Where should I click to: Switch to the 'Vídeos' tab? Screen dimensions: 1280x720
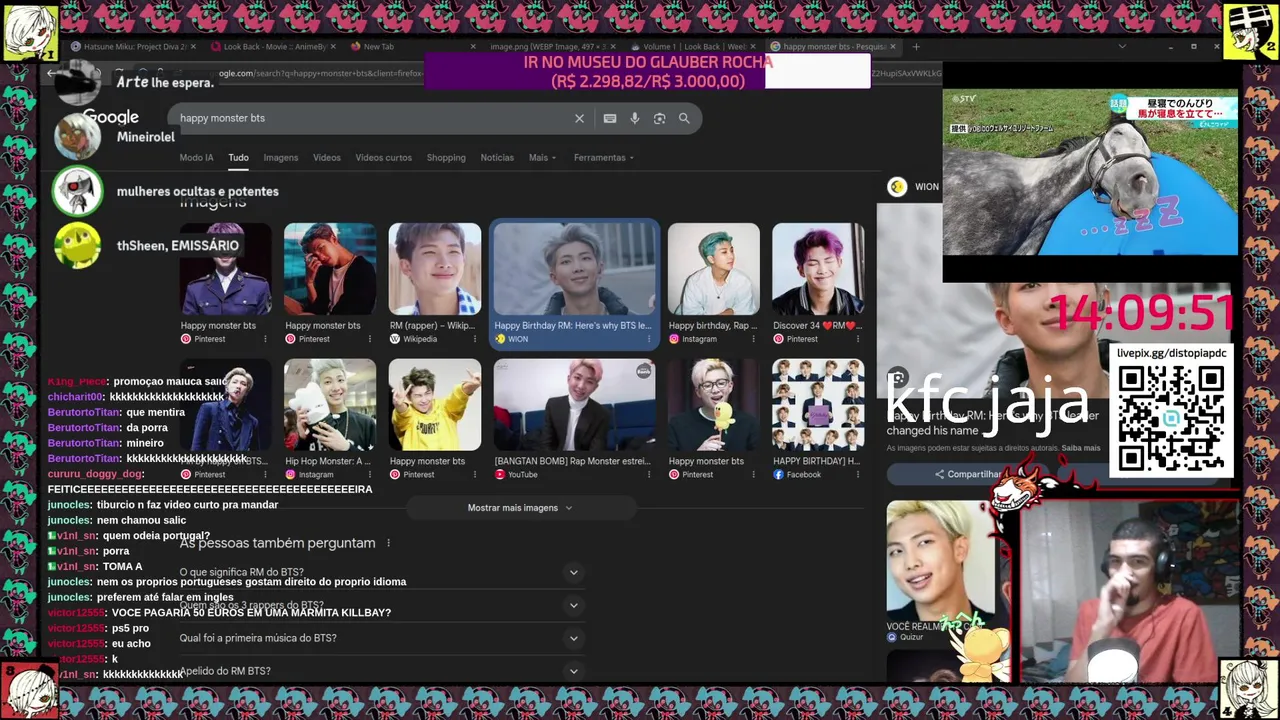327,157
